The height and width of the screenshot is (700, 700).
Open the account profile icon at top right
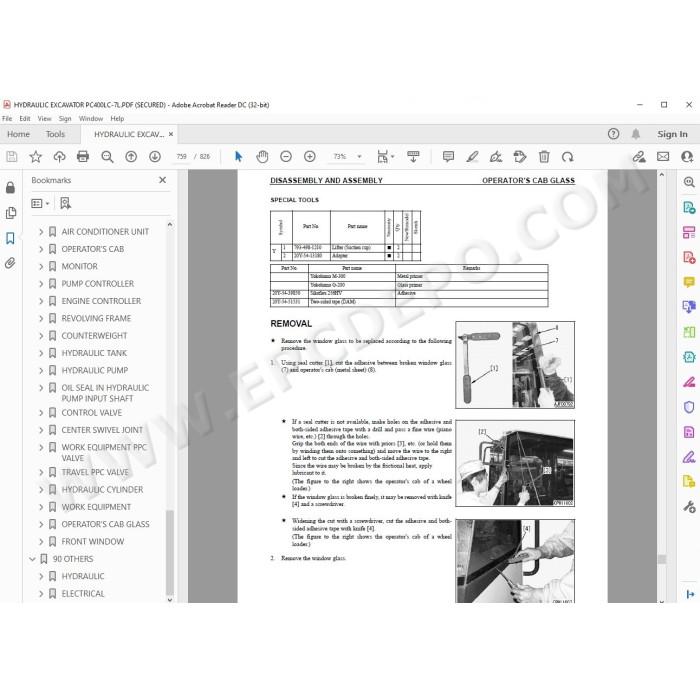tap(687, 157)
